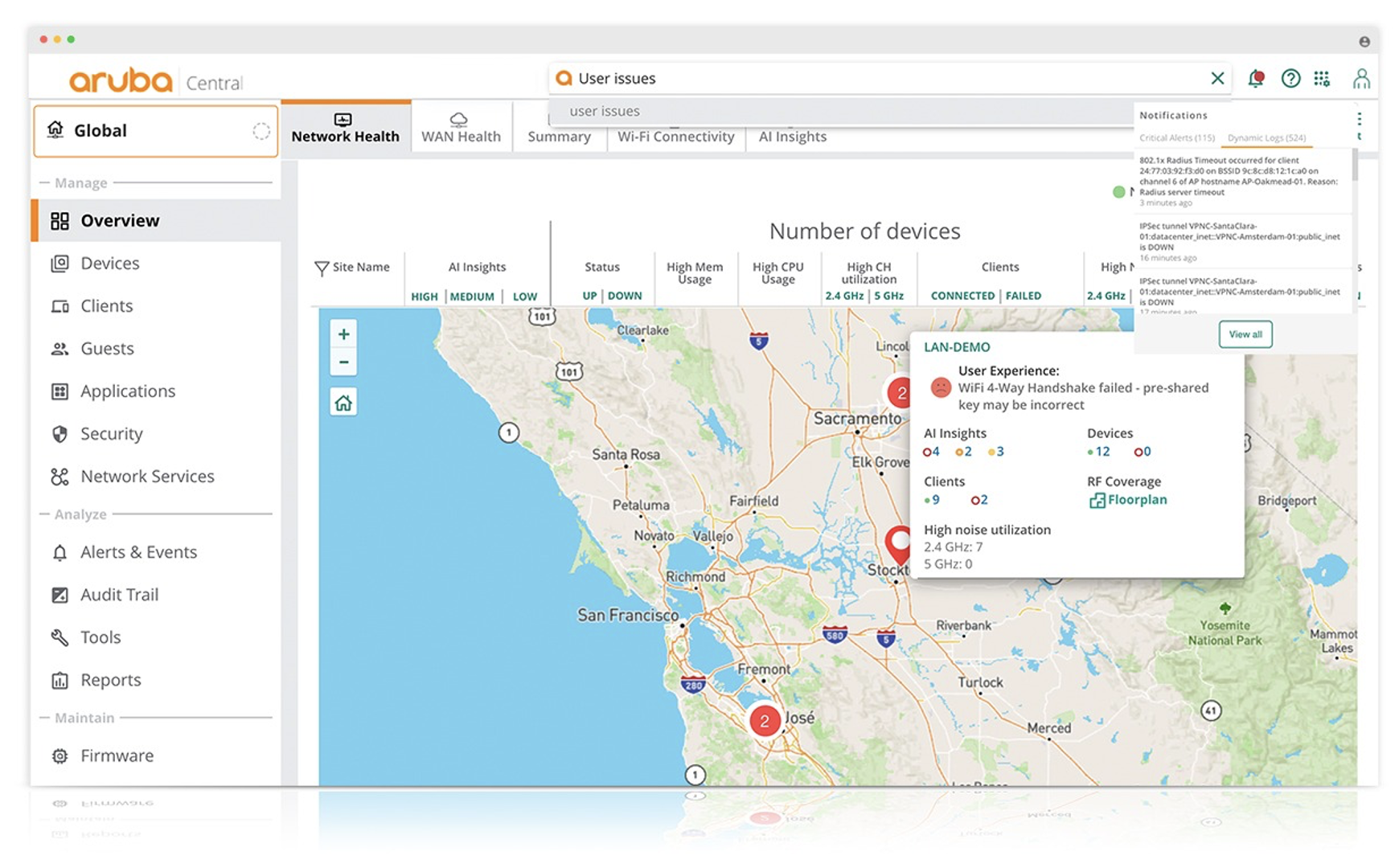Sort by Status UP column
Image resolution: width=1399 pixels, height=868 pixels.
click(589, 296)
